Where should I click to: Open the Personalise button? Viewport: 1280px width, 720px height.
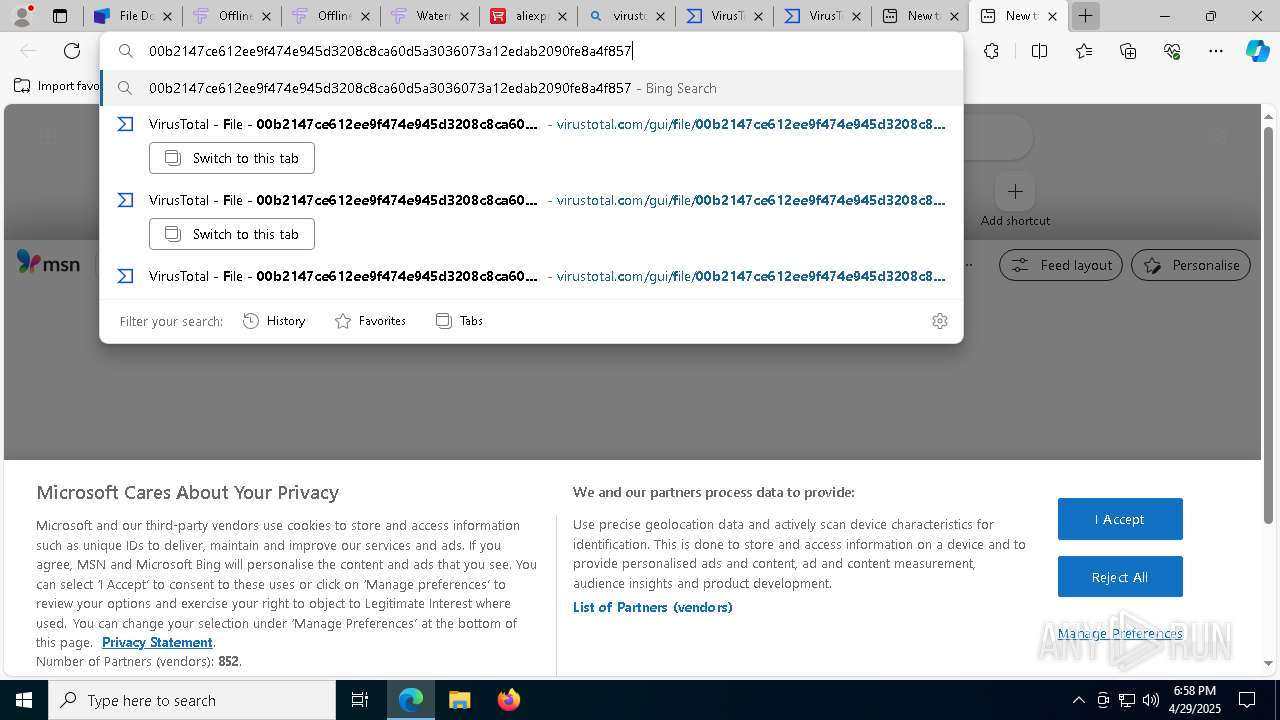point(1191,265)
